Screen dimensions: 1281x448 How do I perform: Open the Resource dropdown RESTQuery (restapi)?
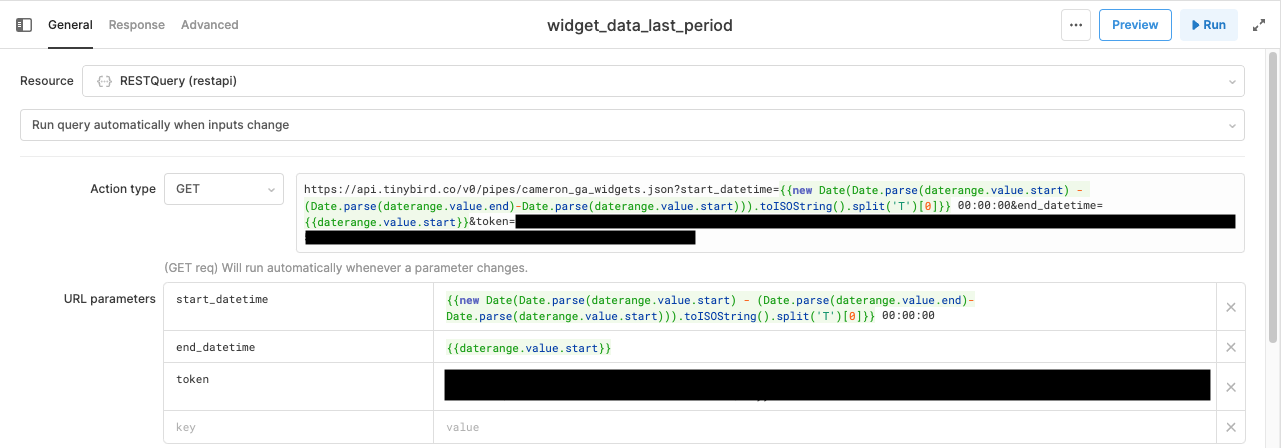click(663, 81)
